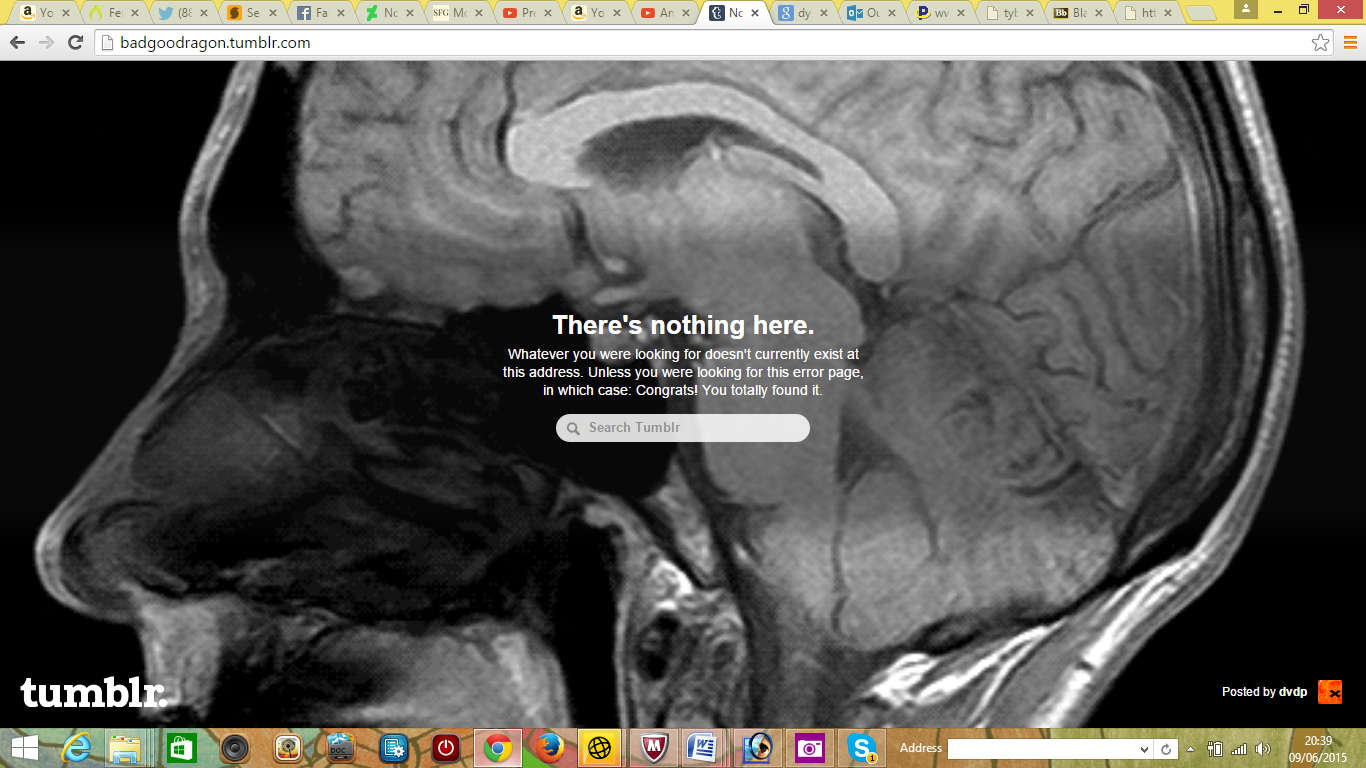Open Microsoft Word from the taskbar
Viewport: 1366px width, 768px height.
click(703, 748)
